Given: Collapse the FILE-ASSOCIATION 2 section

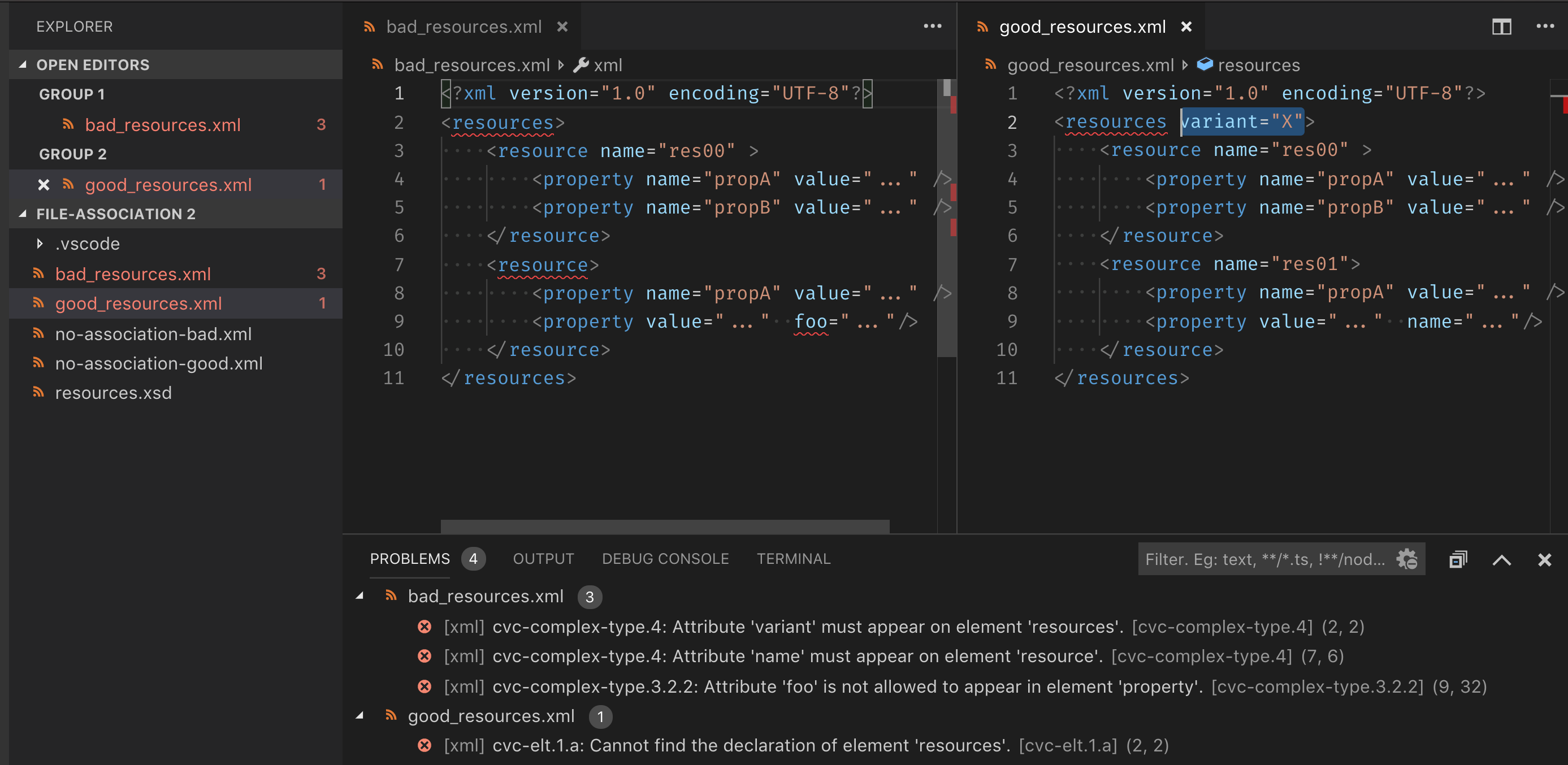Looking at the screenshot, I should click(x=23, y=214).
